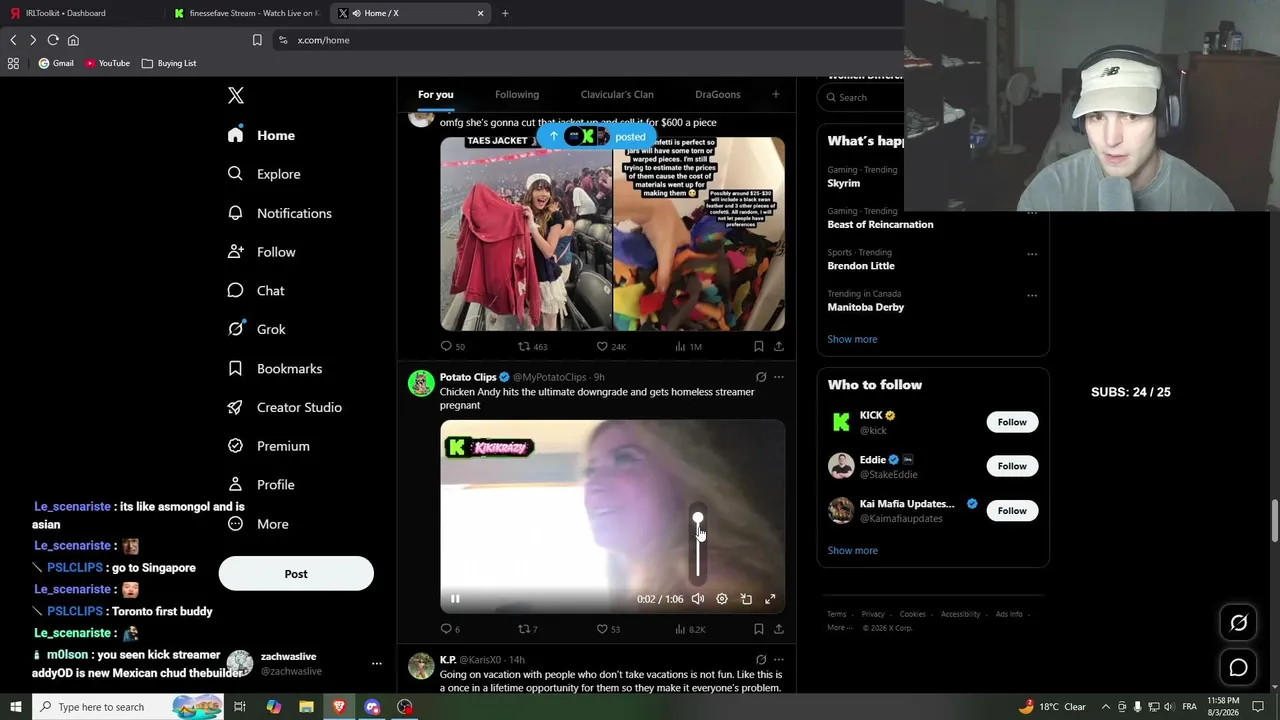
Task: Click the Post button
Action: (296, 574)
